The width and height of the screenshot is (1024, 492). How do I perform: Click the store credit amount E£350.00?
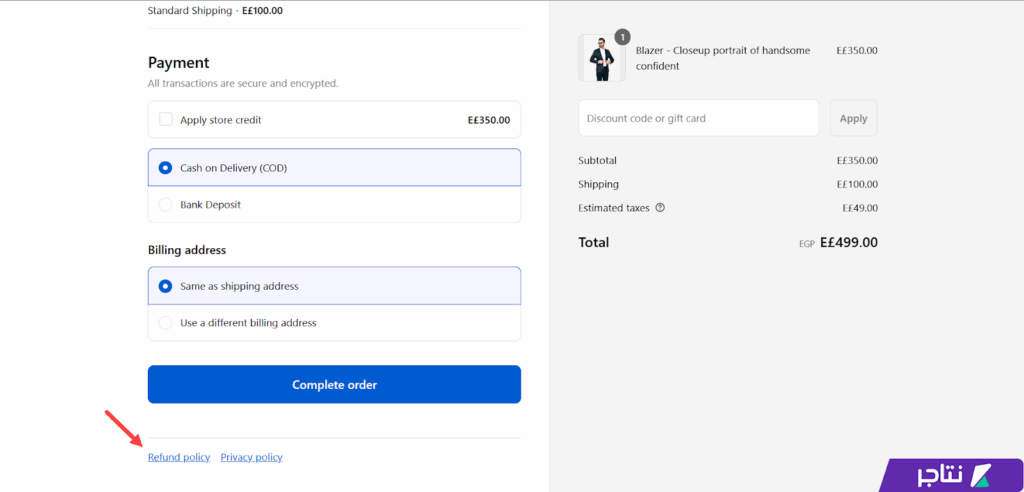(488, 120)
